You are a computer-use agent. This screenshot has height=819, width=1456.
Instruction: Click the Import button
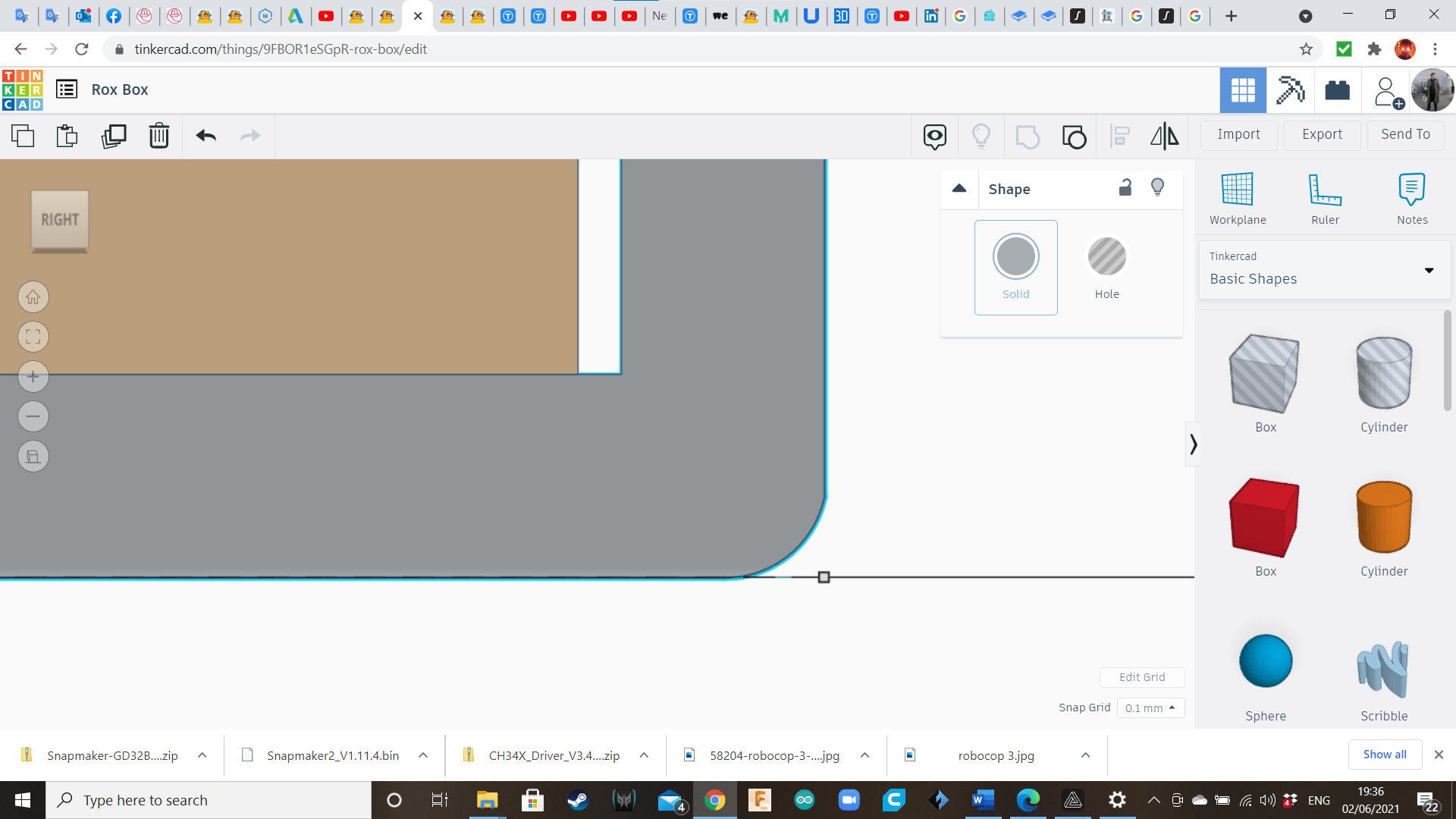point(1238,134)
